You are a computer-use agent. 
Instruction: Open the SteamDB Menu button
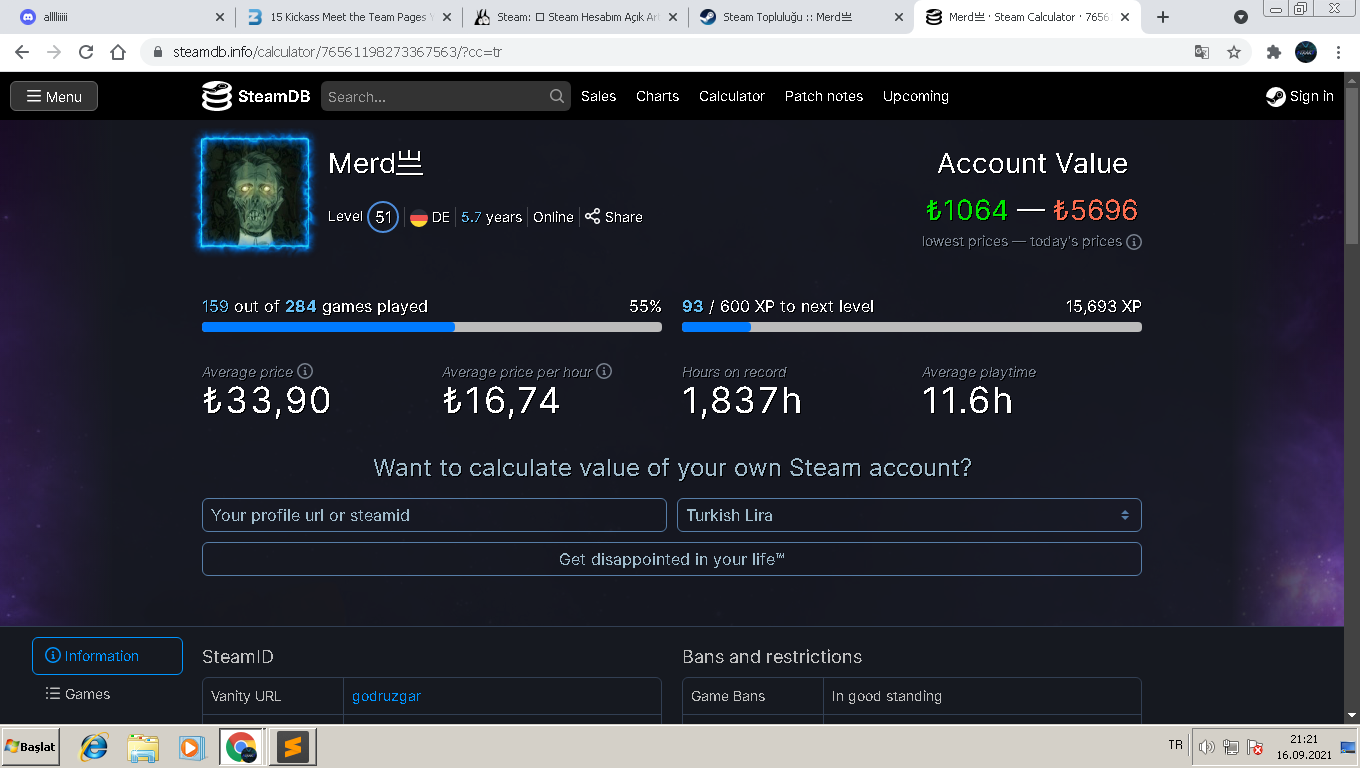54,96
